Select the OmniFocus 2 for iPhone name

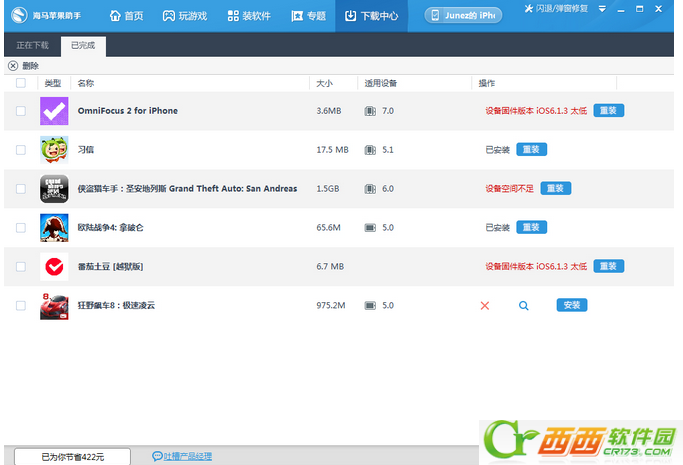tap(128, 111)
